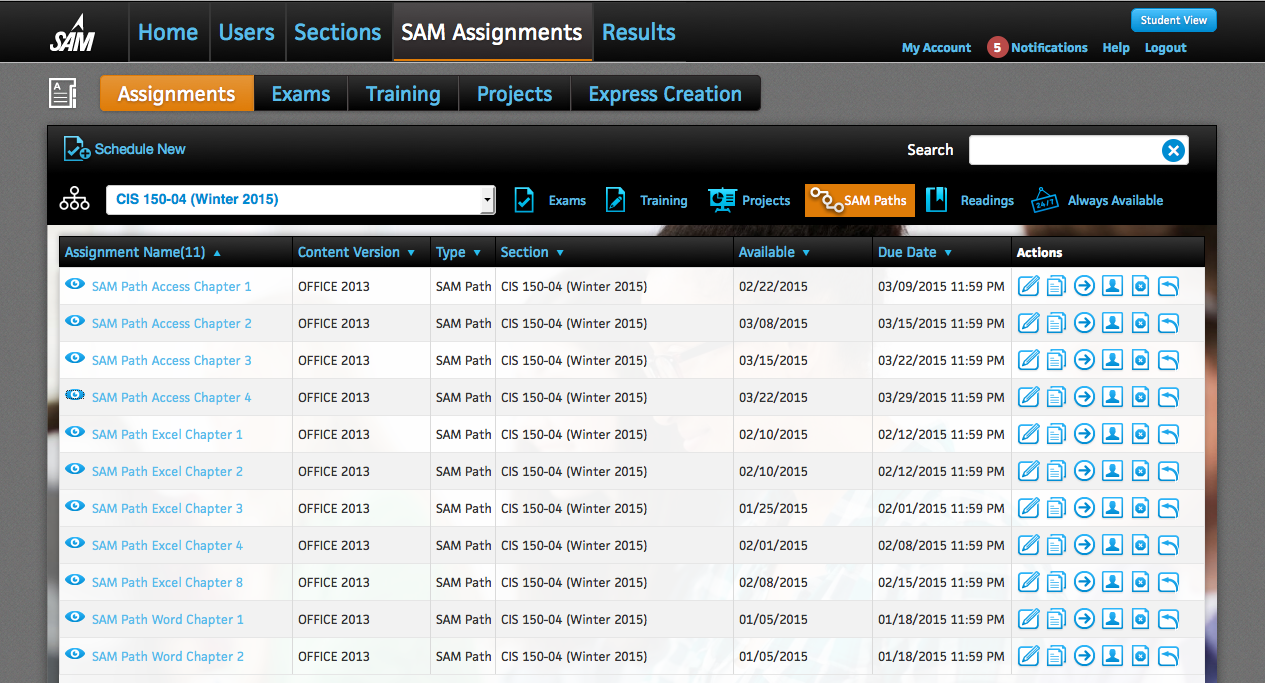
Task: Toggle the Readings filter
Action: pos(970,200)
